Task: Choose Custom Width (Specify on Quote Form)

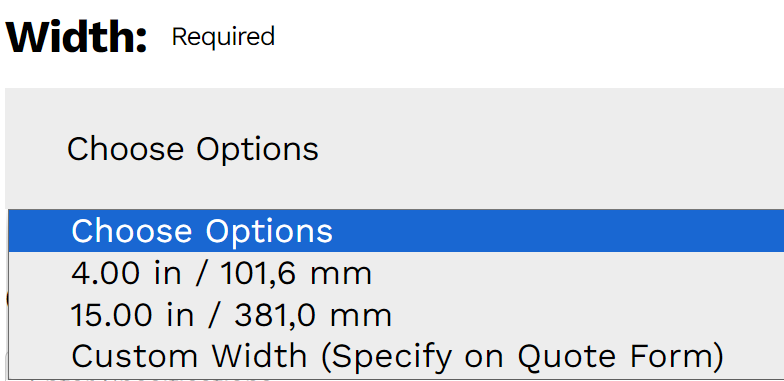Action: pyautogui.click(x=396, y=356)
